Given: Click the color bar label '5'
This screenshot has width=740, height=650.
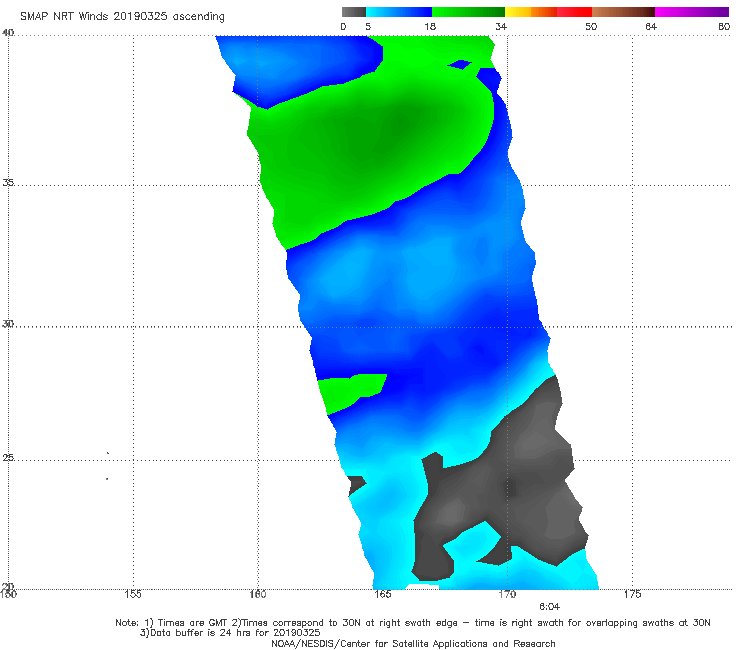Looking at the screenshot, I should pyautogui.click(x=368, y=26).
